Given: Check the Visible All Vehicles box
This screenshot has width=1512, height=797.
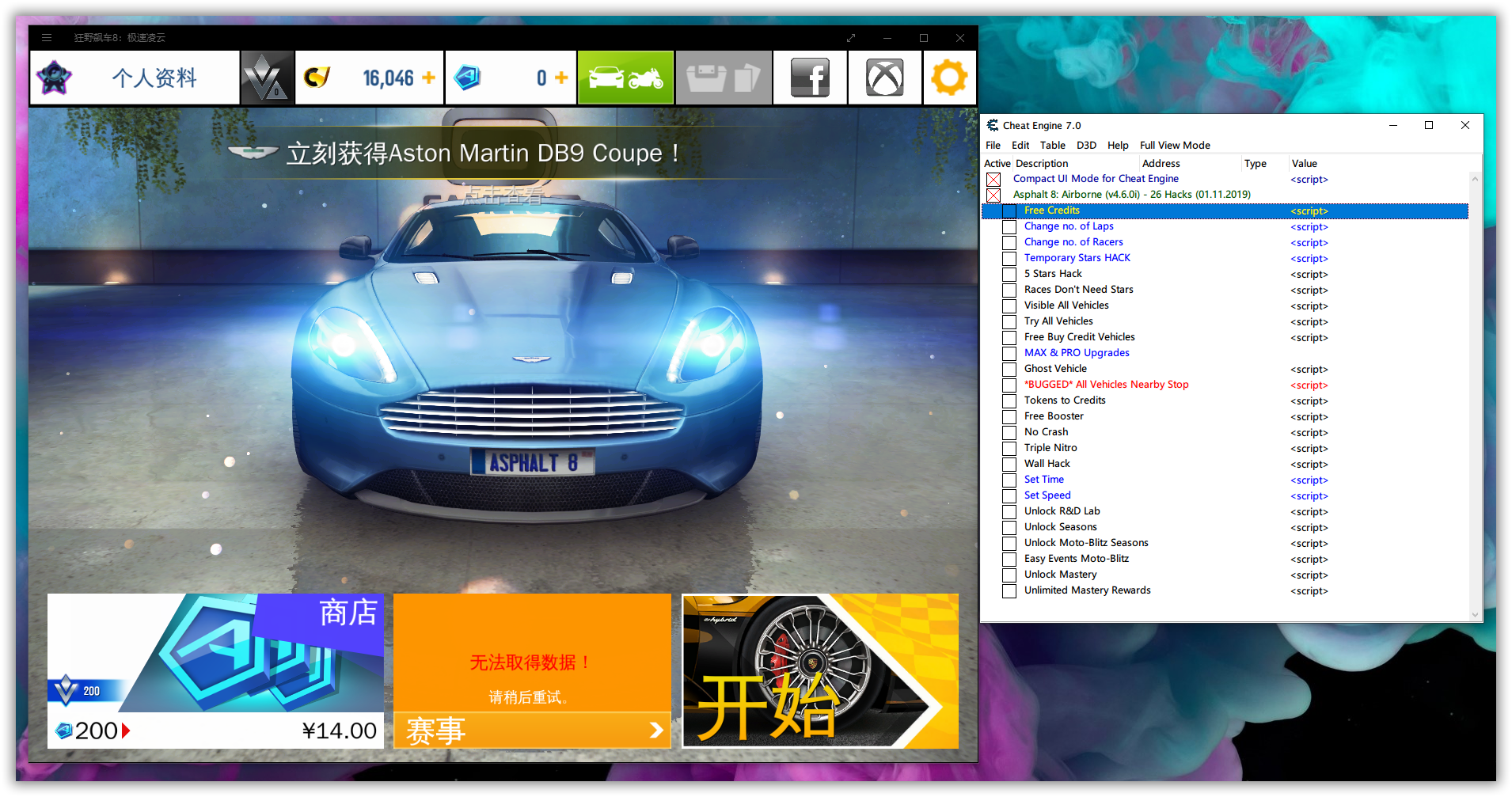Looking at the screenshot, I should [x=1009, y=306].
